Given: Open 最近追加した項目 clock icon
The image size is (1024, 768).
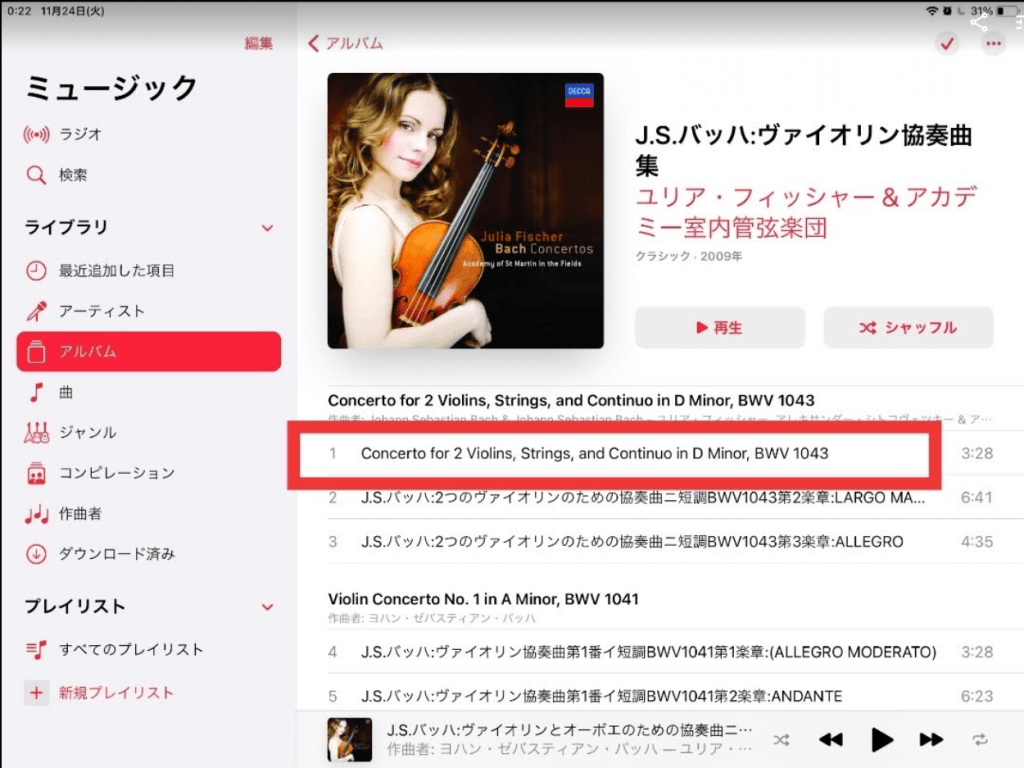Looking at the screenshot, I should [36, 270].
